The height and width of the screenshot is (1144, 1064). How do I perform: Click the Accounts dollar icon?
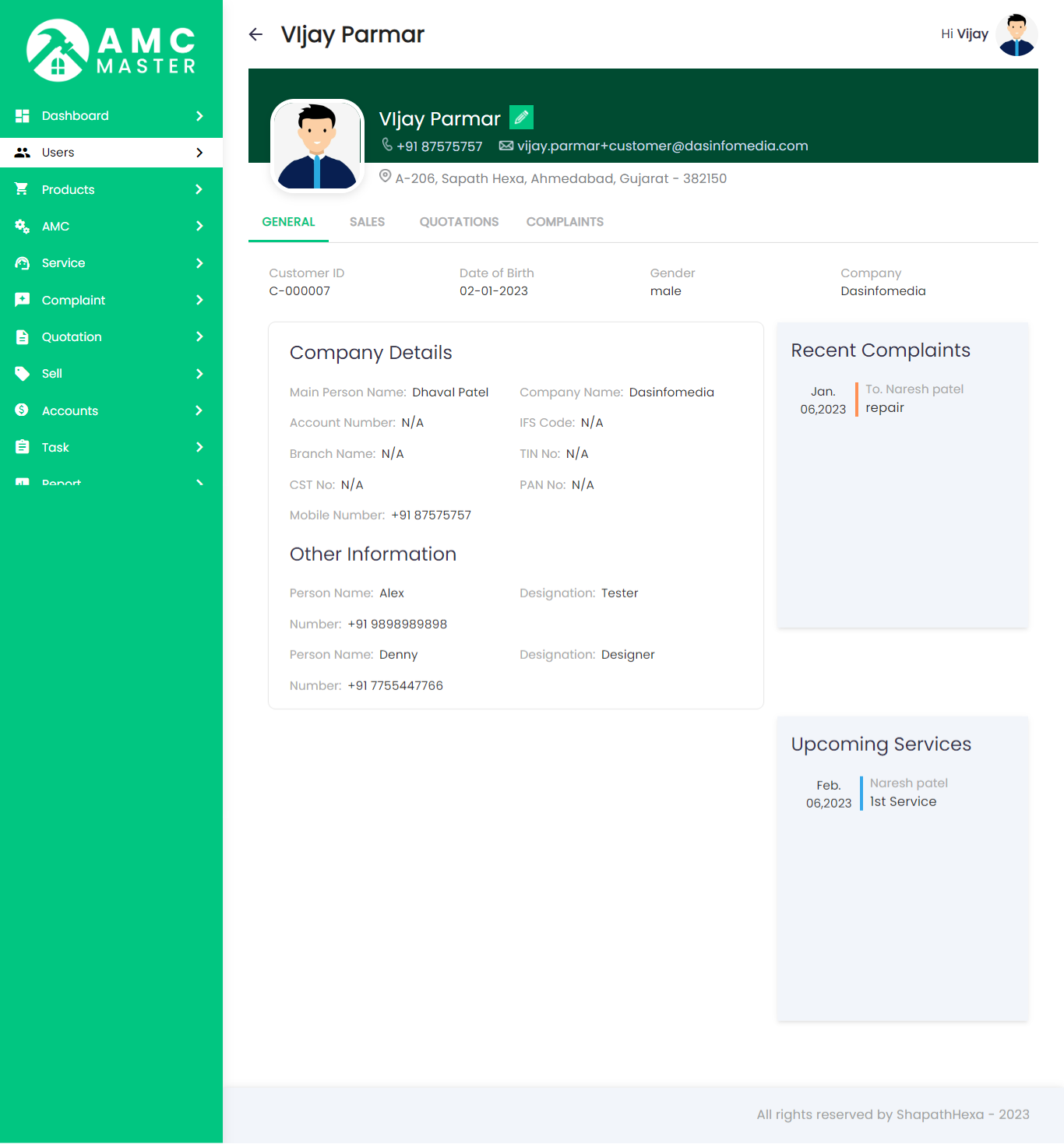tap(23, 410)
